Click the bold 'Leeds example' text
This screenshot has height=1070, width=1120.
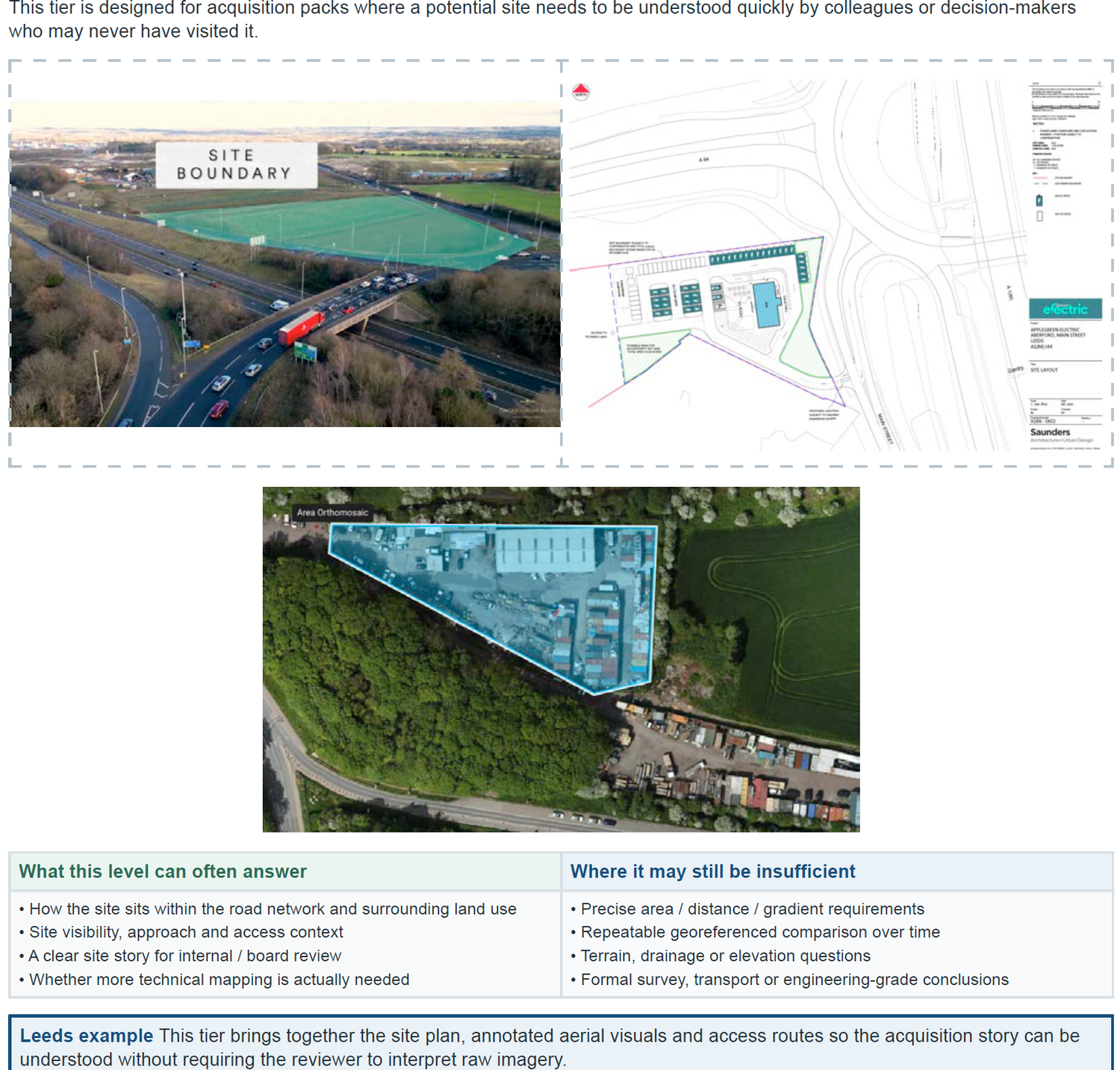pos(87,1036)
